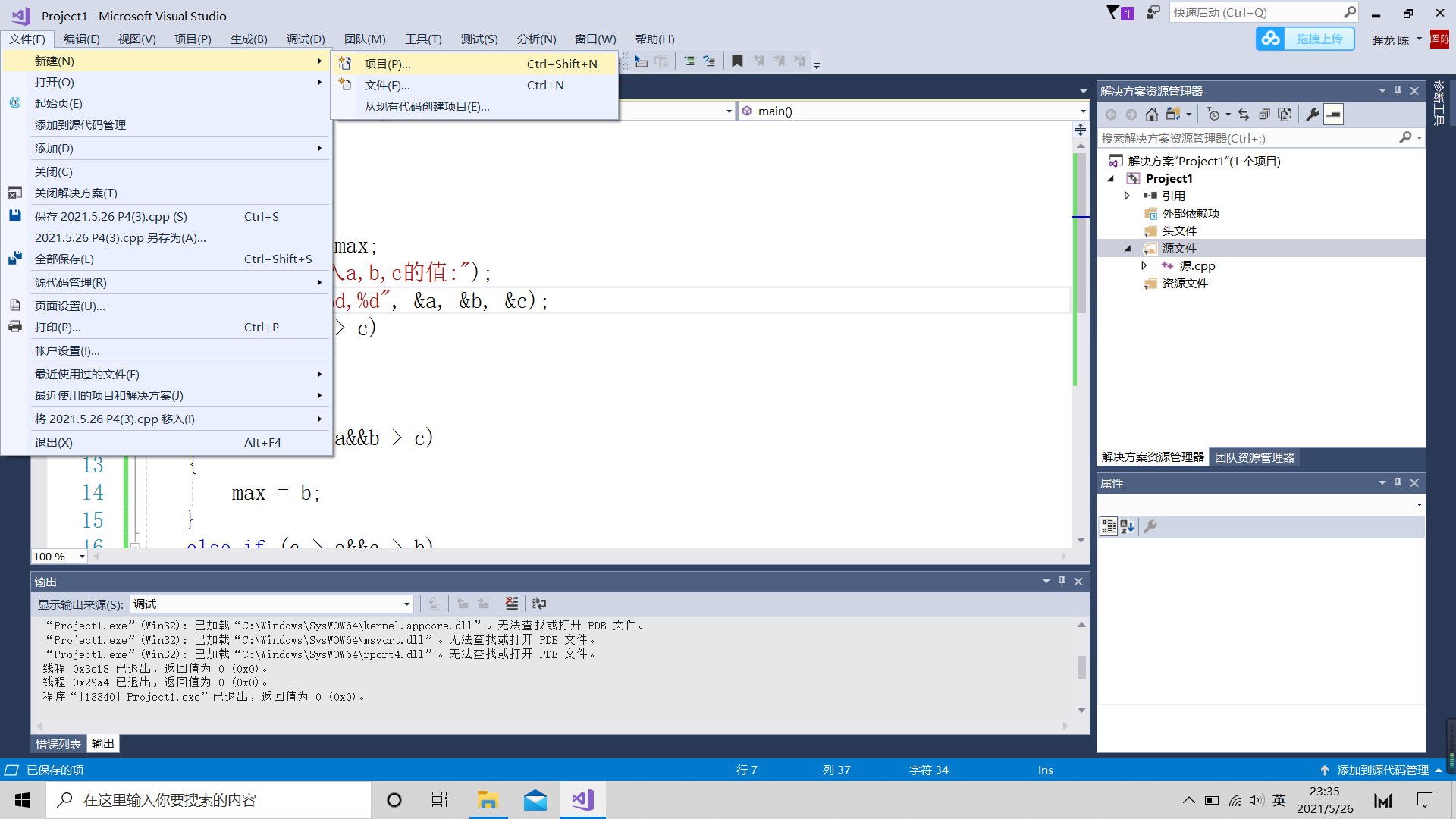1456x819 pixels.
Task: Click the 拖拽上传 upload button
Action: point(1306,39)
